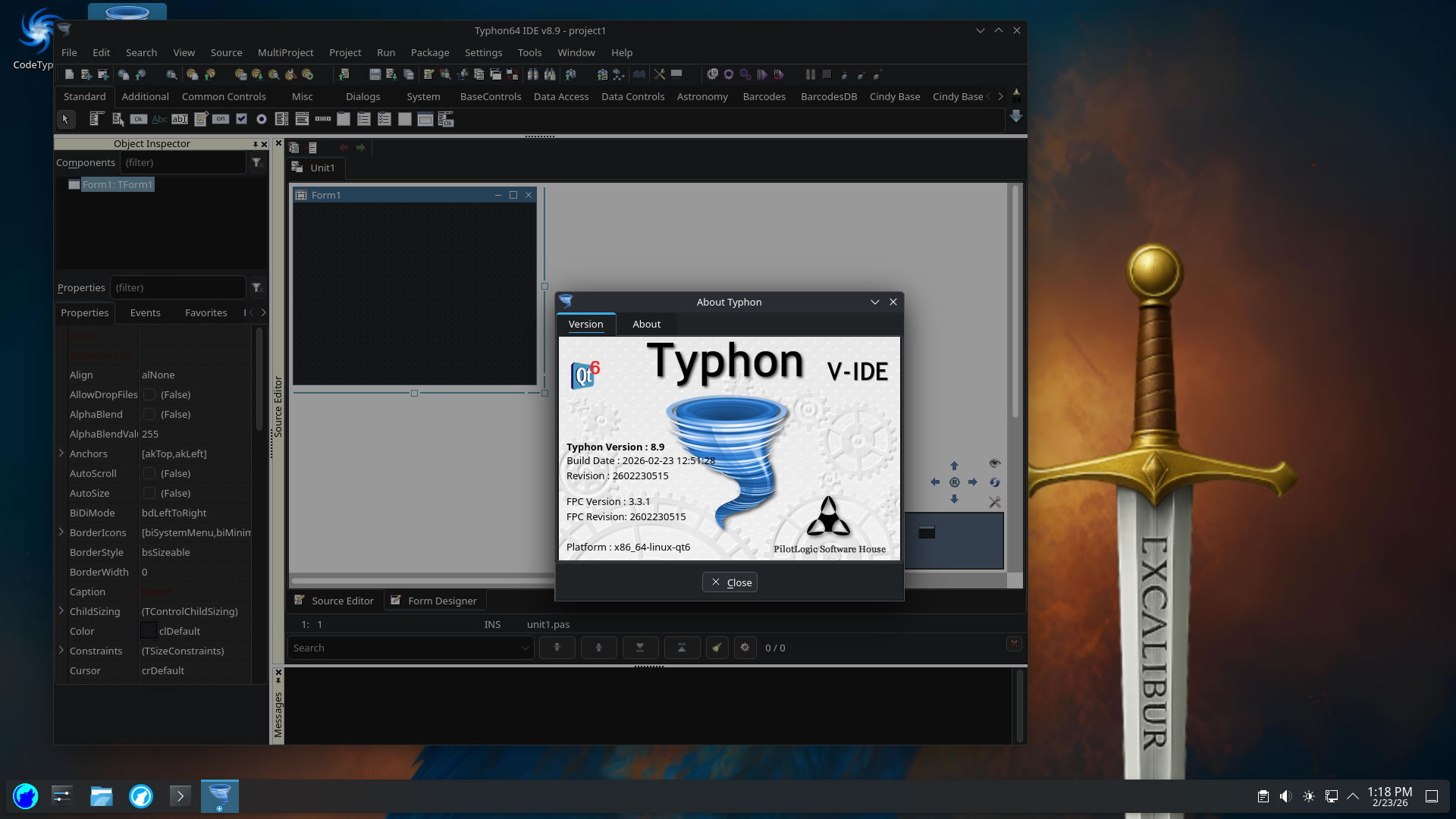Toggle the AlphaBlend checkbox
1456x819 pixels.
point(149,414)
